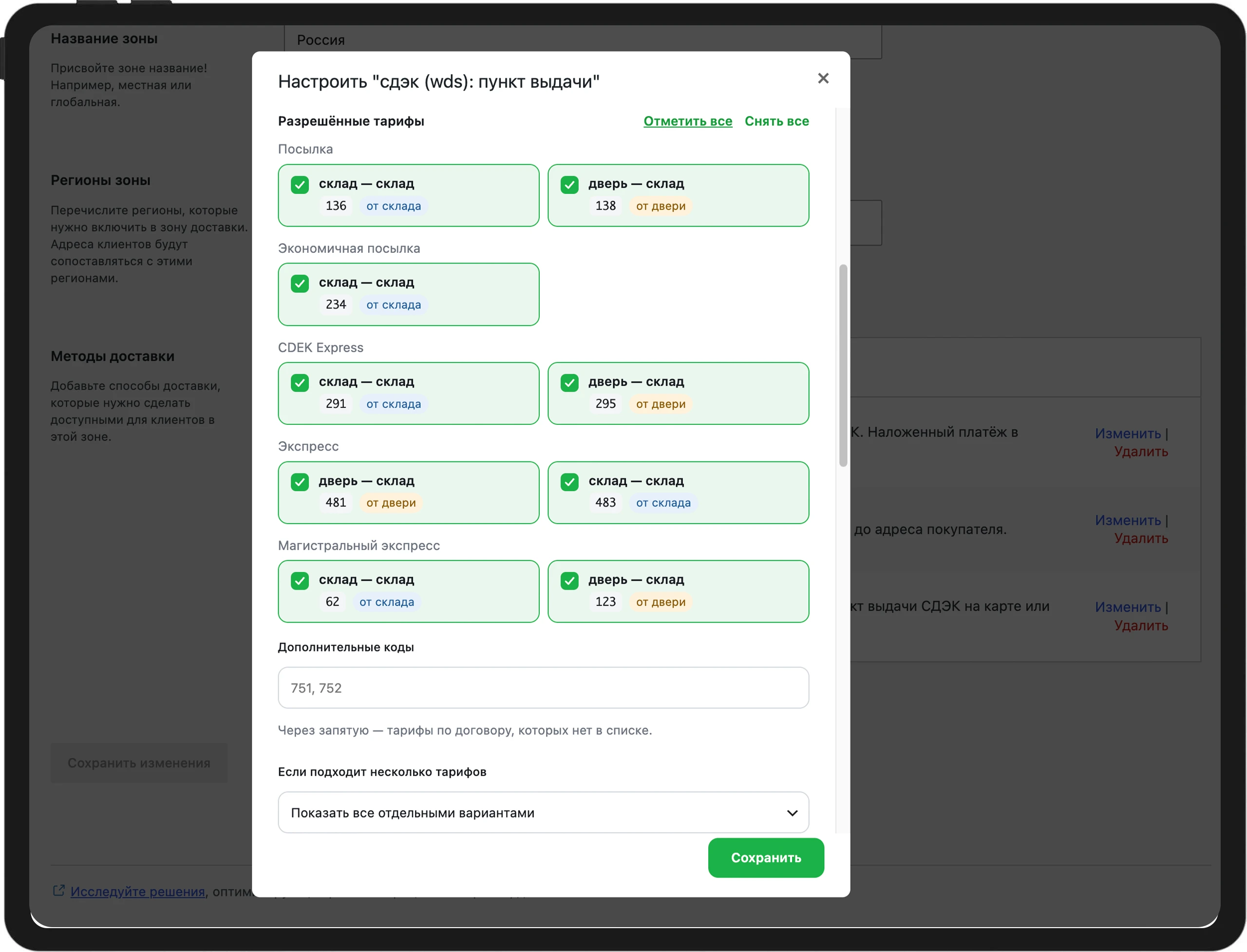Click Удалить for the Наложенный платёж method
1247x952 pixels.
tap(1140, 452)
